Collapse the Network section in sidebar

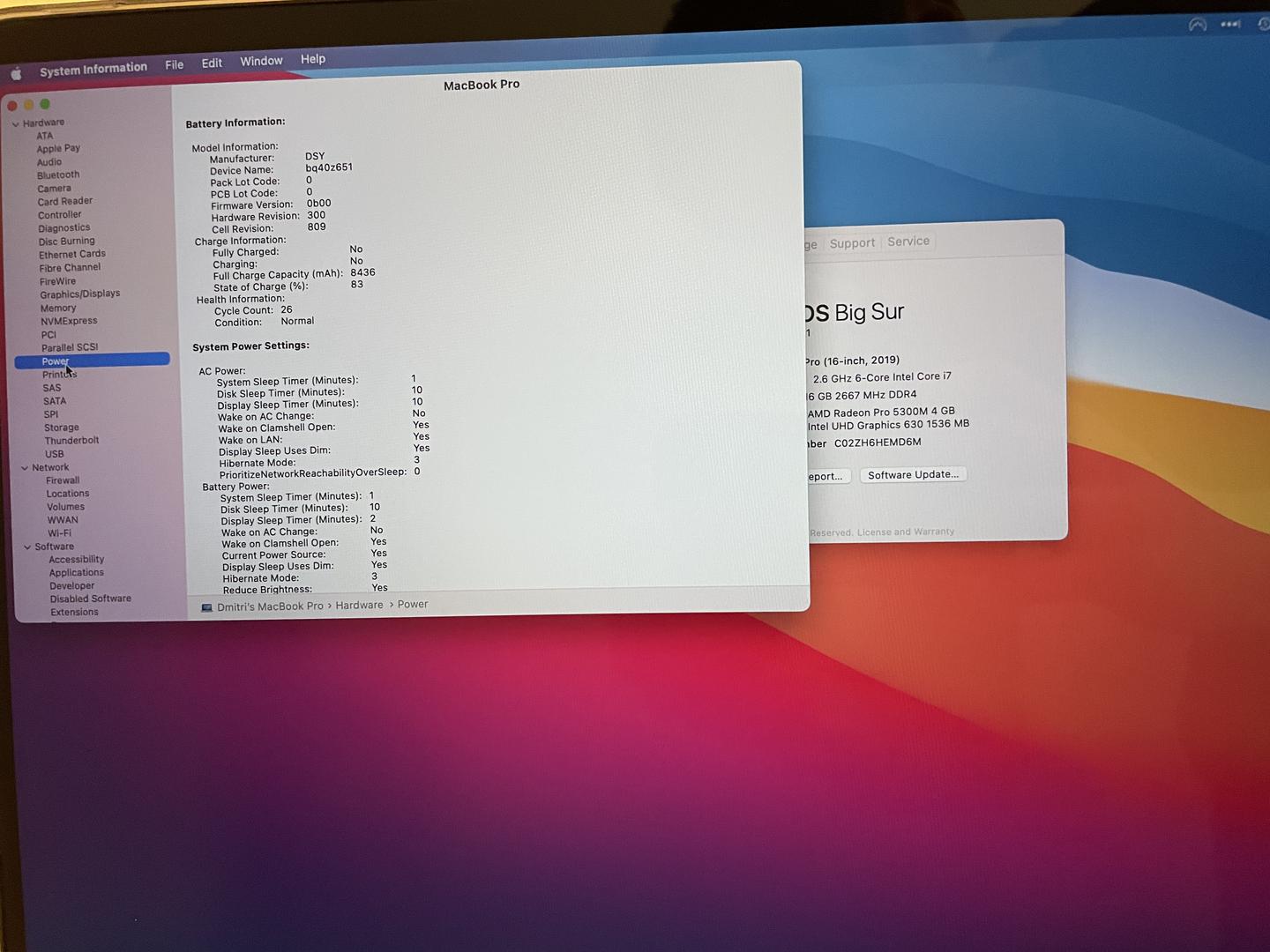(x=25, y=468)
